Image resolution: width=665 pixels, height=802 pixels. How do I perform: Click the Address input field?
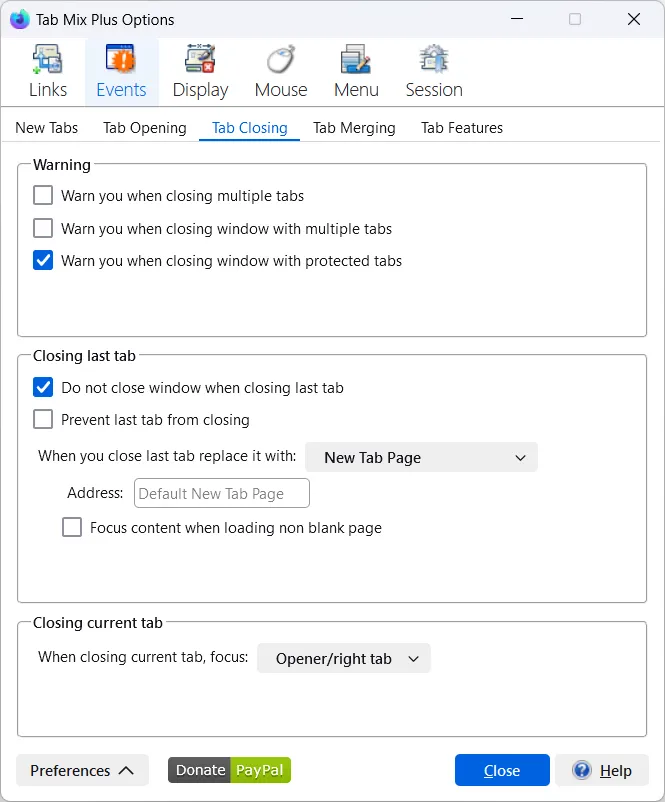click(221, 493)
